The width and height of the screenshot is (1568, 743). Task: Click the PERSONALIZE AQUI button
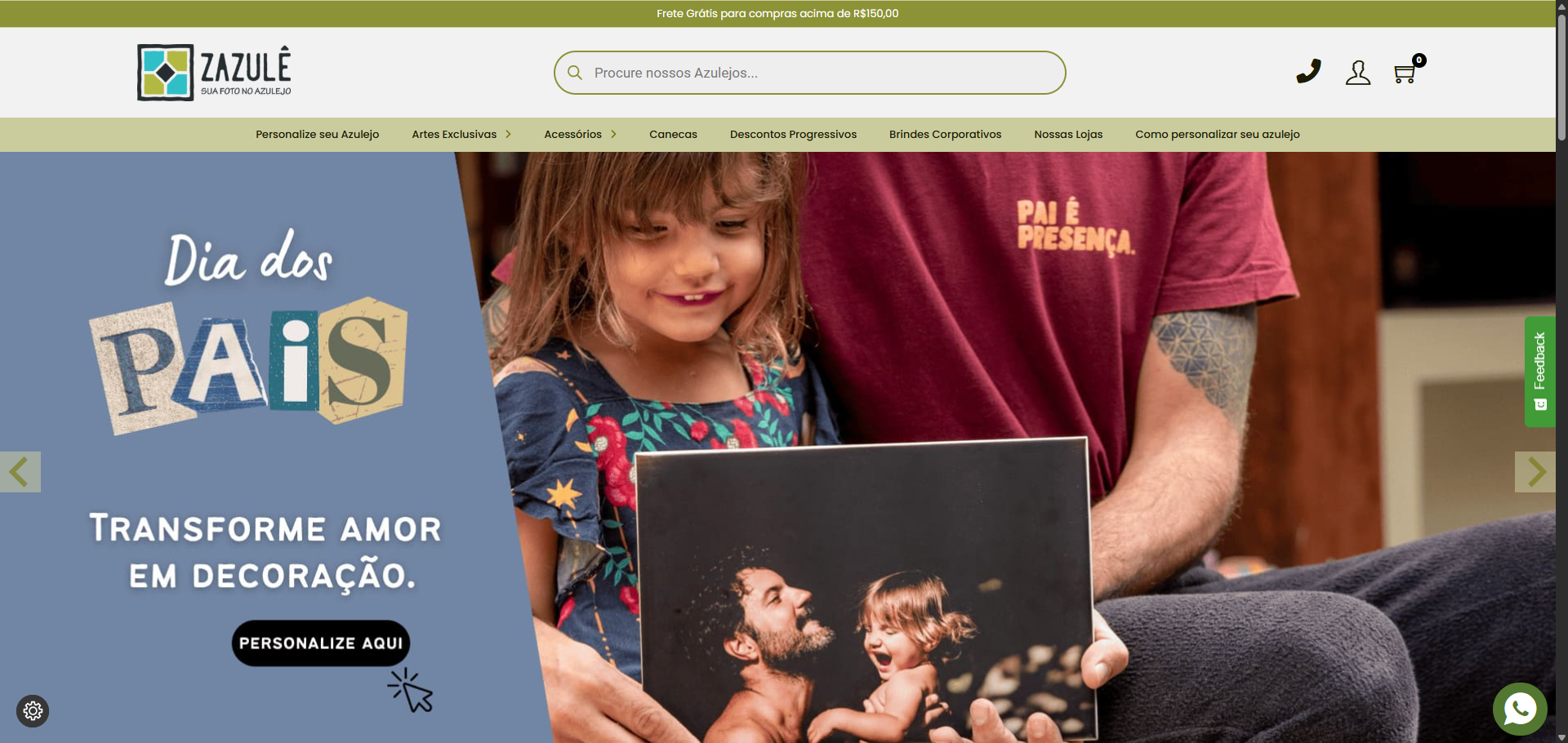(x=321, y=643)
